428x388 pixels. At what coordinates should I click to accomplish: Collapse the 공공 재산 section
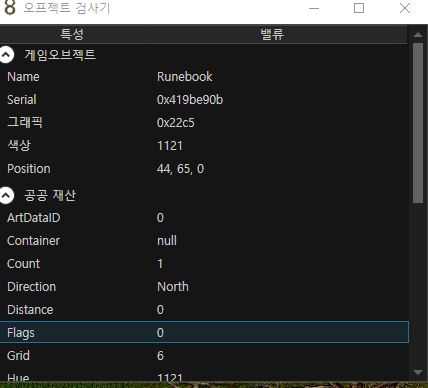pyautogui.click(x=6, y=195)
